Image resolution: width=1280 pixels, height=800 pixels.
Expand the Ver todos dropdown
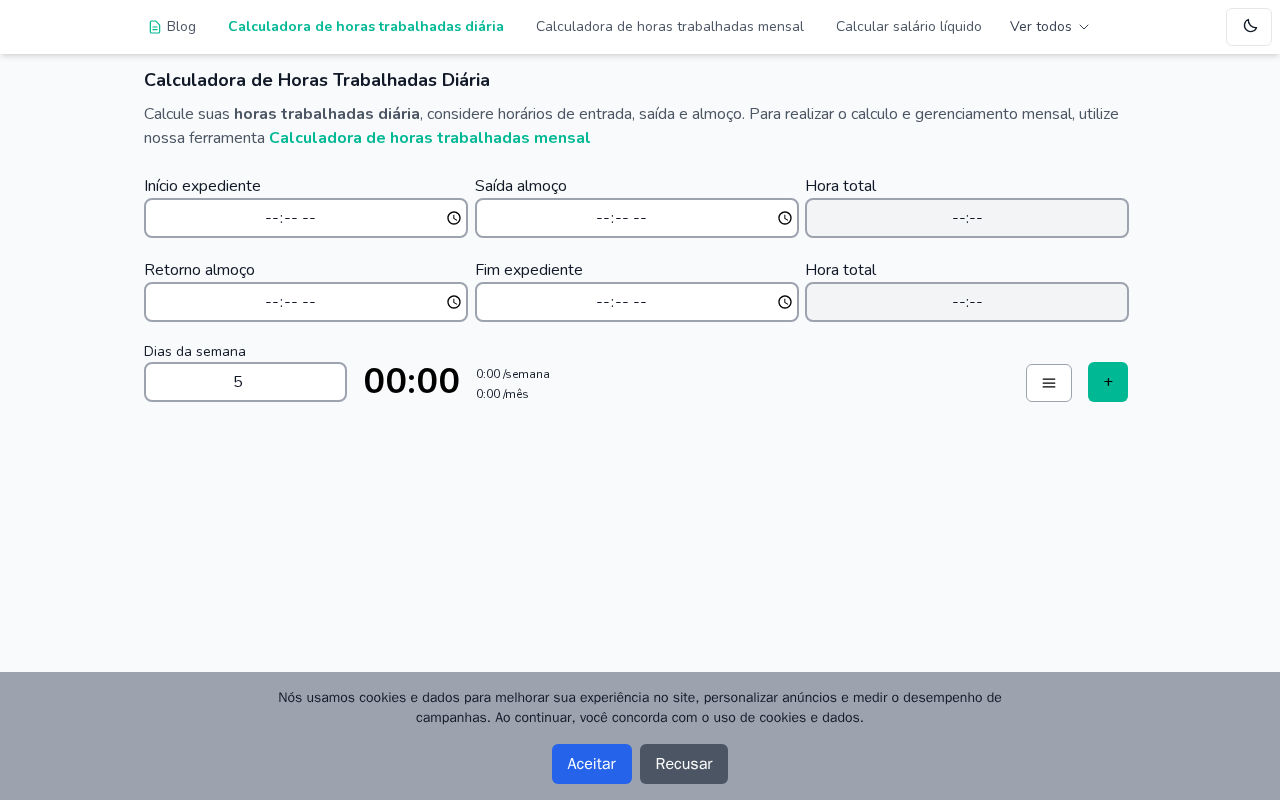[x=1041, y=27]
